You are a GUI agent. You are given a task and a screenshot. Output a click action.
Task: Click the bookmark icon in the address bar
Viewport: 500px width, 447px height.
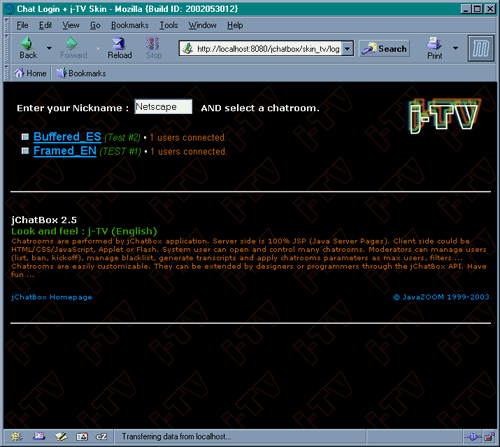pyautogui.click(x=188, y=49)
